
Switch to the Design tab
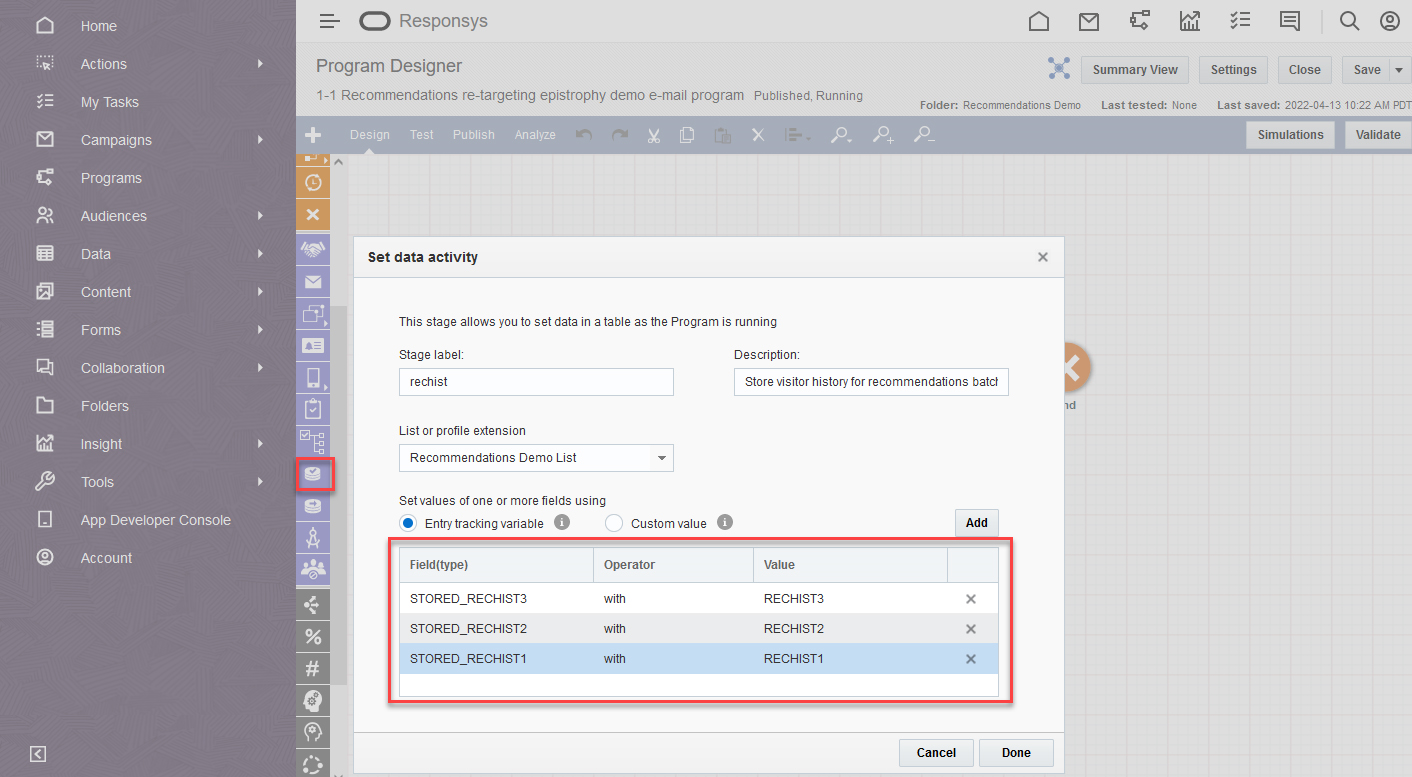click(x=370, y=135)
